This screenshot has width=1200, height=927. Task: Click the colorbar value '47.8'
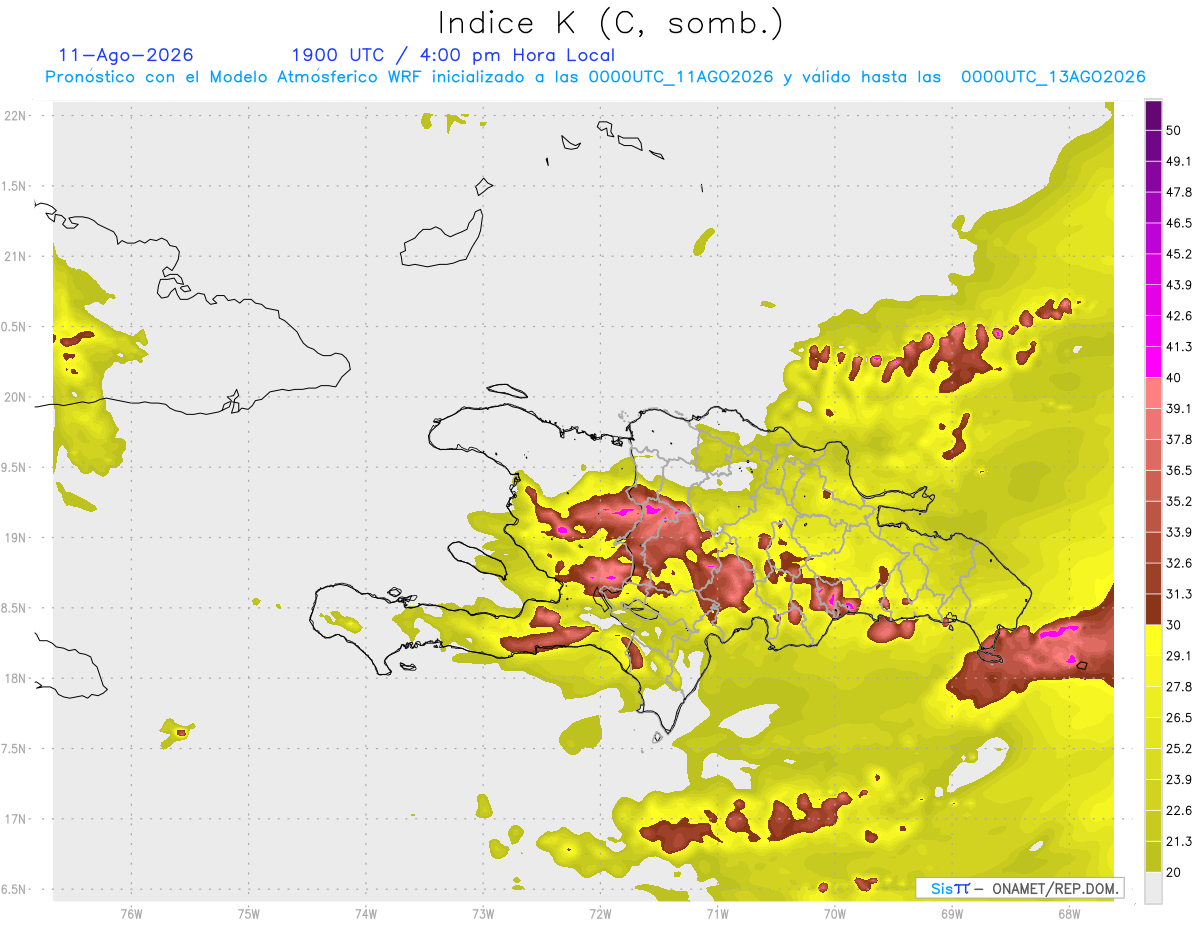[1179, 192]
